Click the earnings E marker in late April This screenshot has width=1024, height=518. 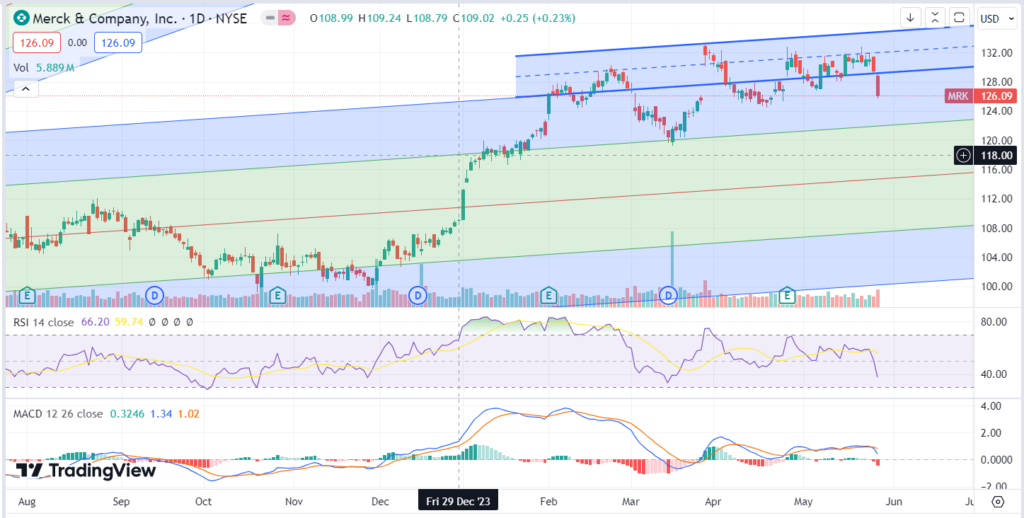788,296
